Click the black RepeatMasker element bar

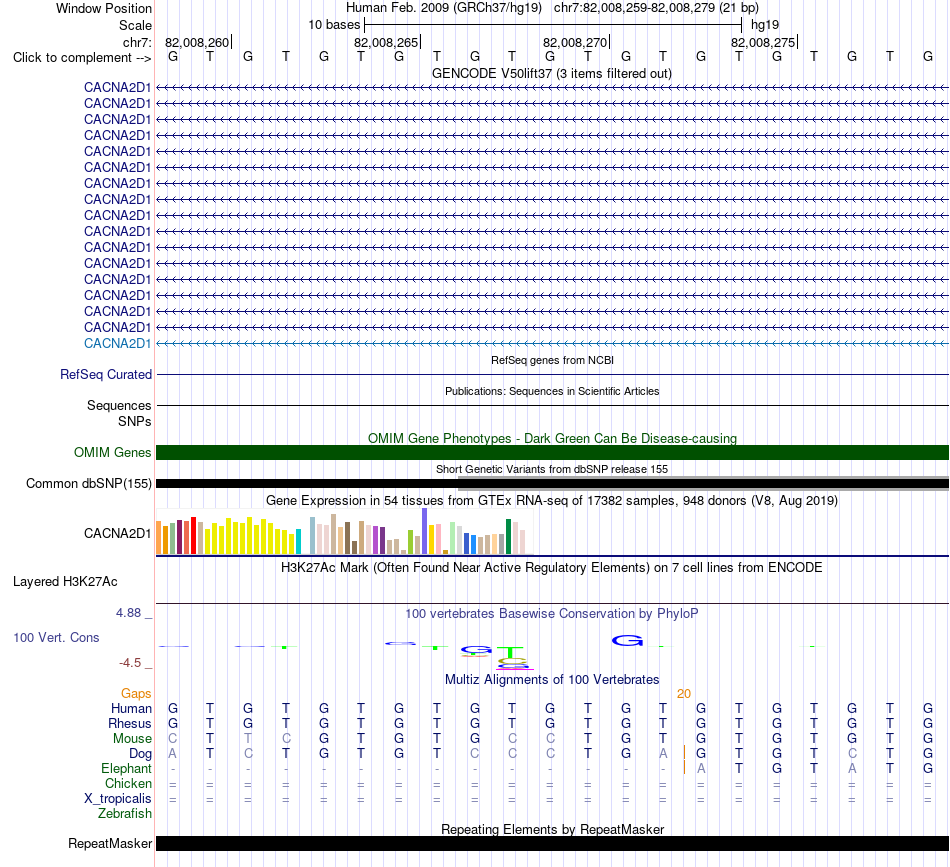552,843
